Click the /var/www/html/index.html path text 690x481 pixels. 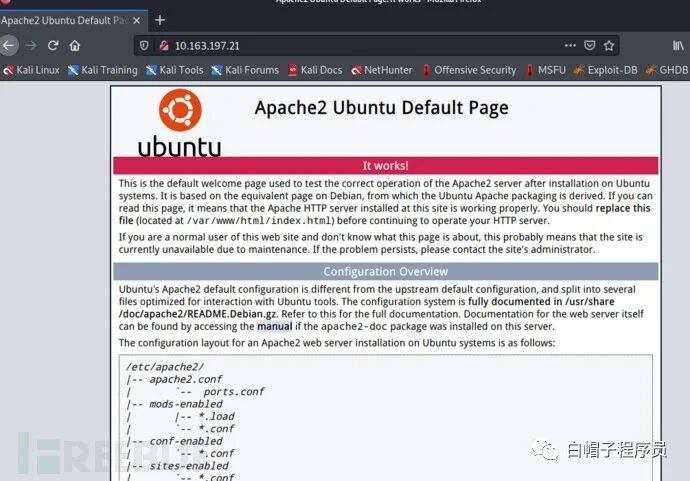(x=261, y=221)
